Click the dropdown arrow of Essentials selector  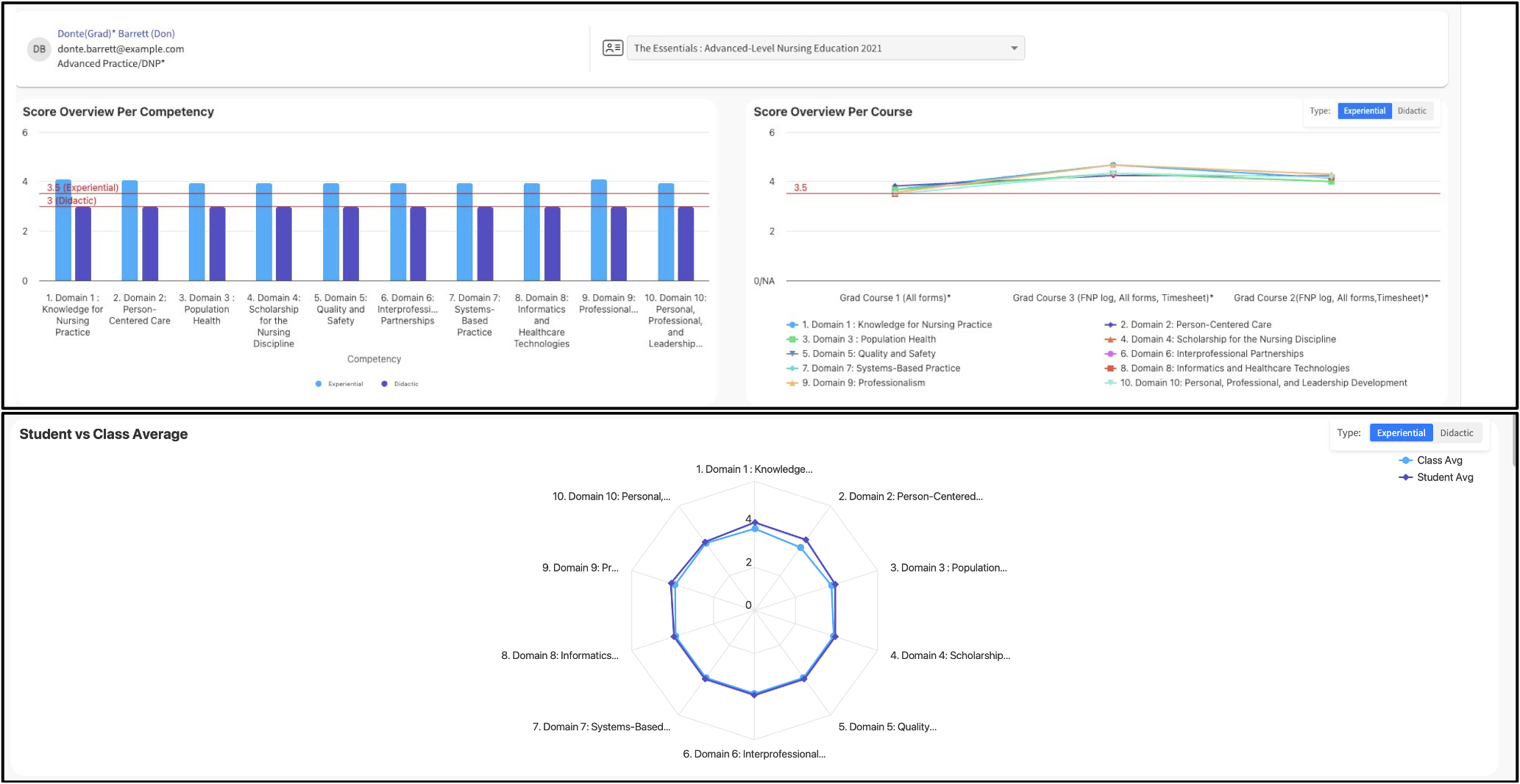[x=1014, y=49]
